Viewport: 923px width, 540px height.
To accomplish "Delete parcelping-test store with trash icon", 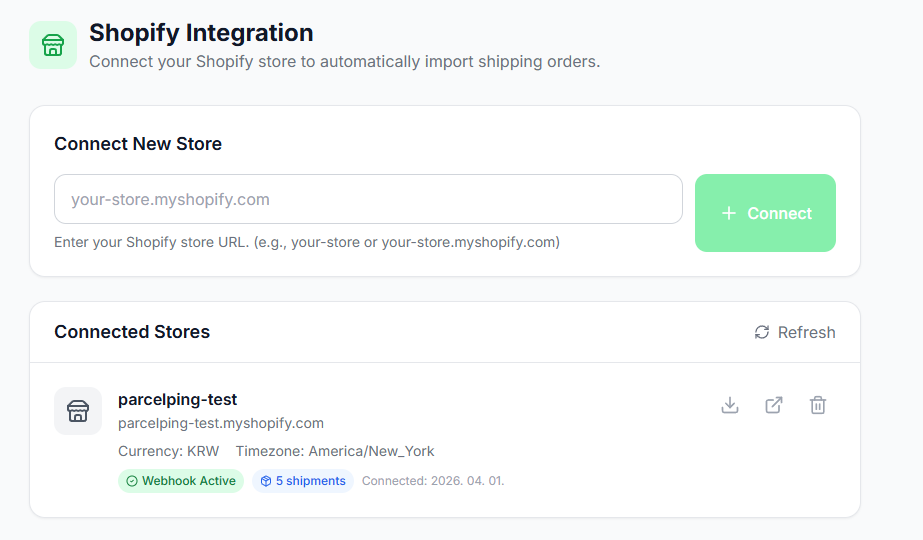I will [818, 405].
